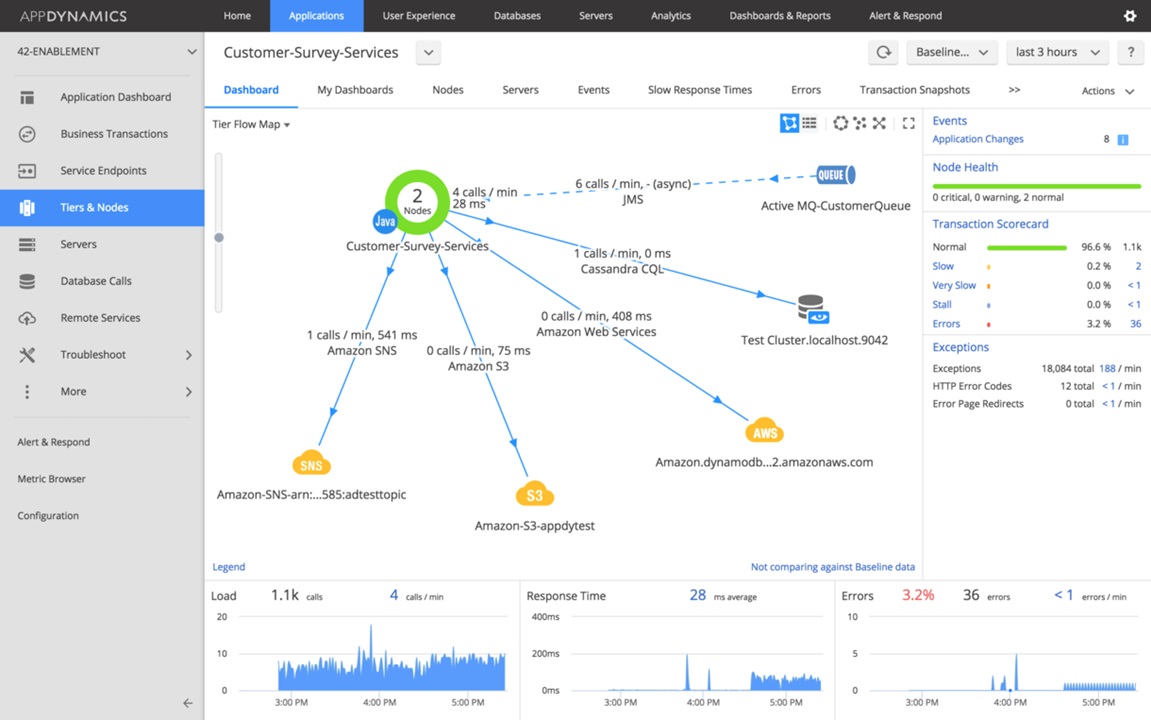Apply circular layout icon on flow map

point(840,123)
